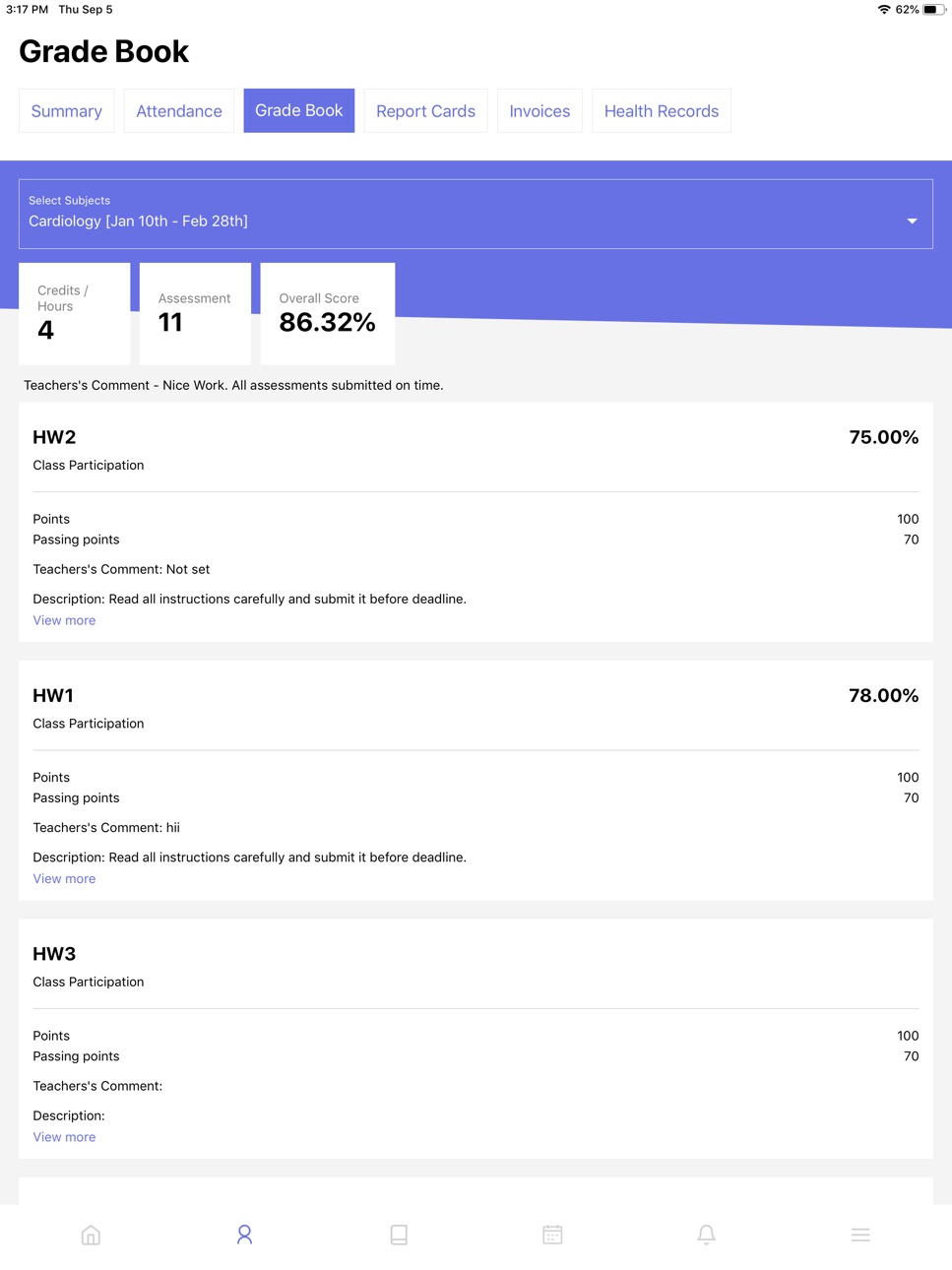Open notifications bell icon
952x1270 pixels.
click(706, 1235)
